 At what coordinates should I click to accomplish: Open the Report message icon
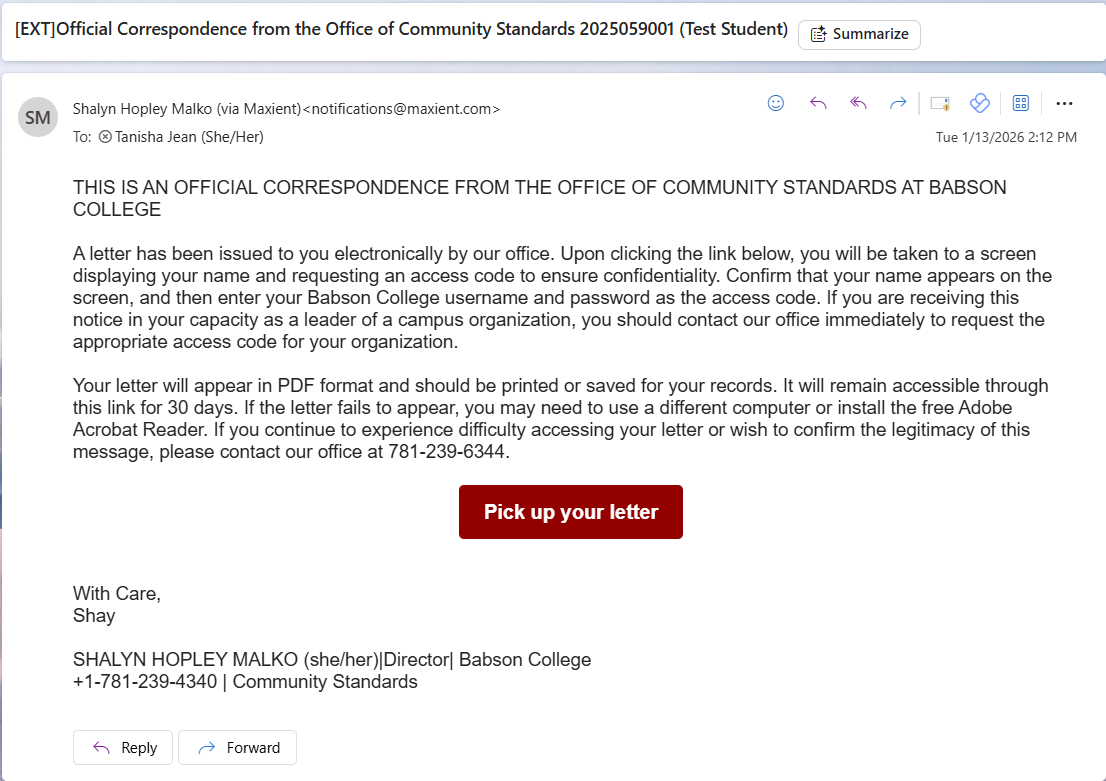(939, 103)
